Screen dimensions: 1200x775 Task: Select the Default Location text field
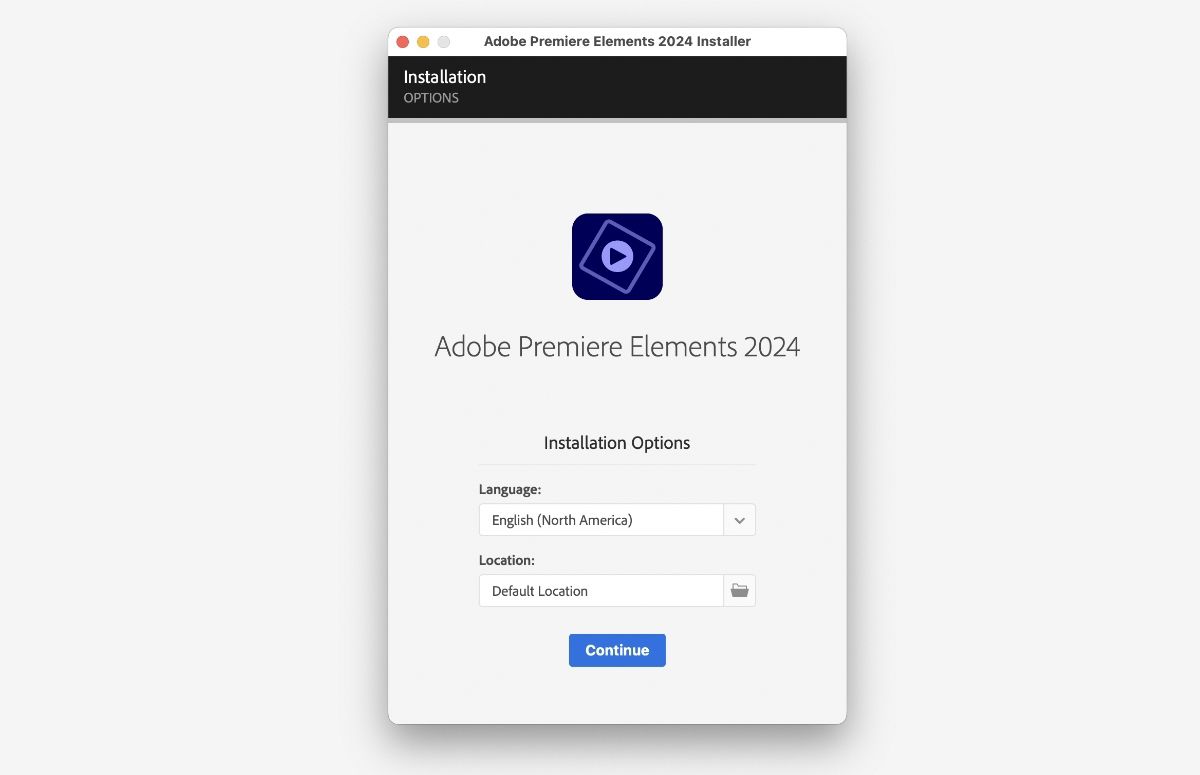[600, 590]
